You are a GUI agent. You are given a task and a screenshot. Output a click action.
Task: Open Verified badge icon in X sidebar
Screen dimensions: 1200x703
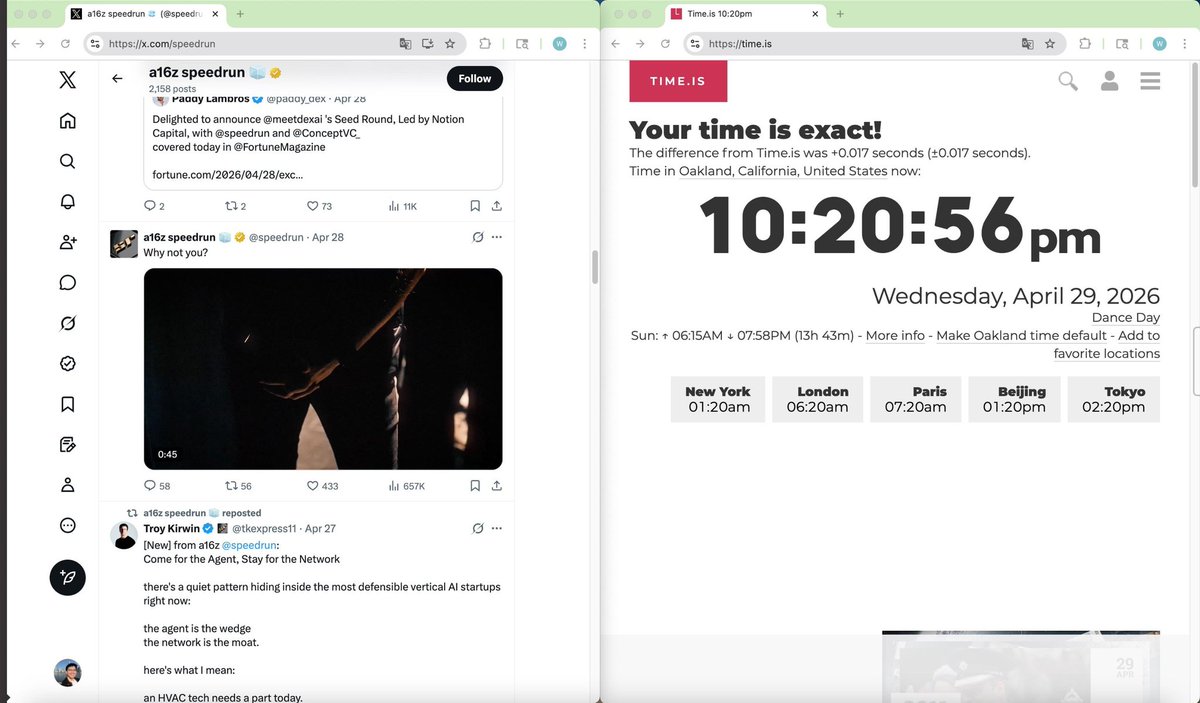tap(67, 364)
